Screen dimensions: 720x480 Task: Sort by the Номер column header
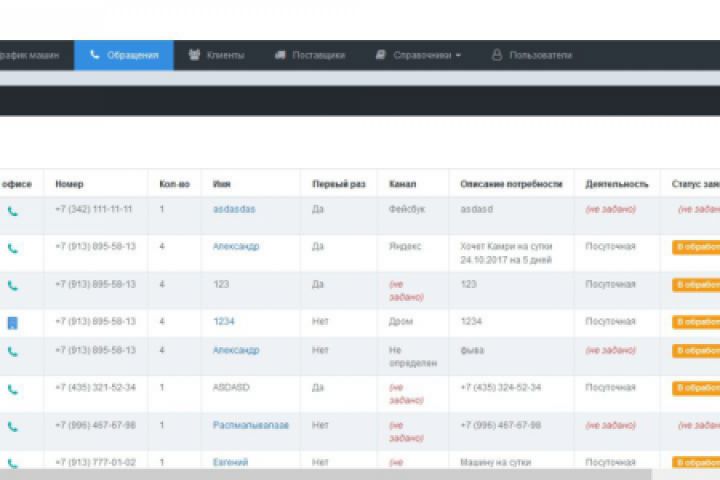point(69,184)
